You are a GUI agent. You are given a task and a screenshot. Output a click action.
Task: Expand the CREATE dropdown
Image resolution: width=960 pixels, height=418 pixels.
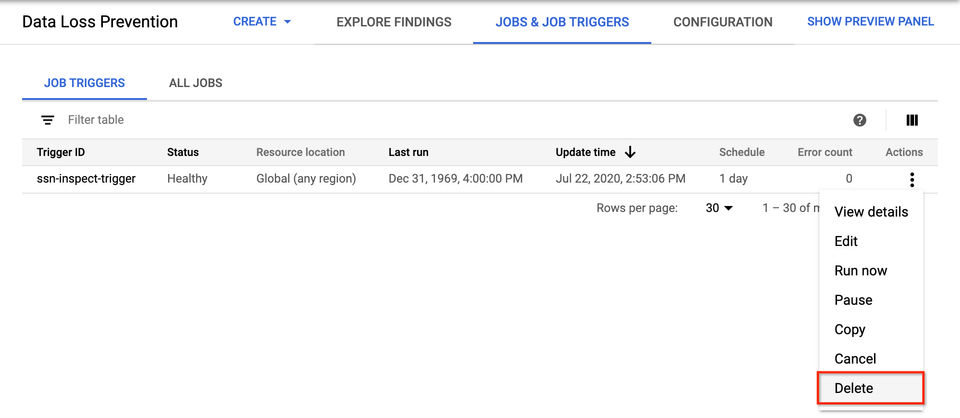[x=262, y=22]
